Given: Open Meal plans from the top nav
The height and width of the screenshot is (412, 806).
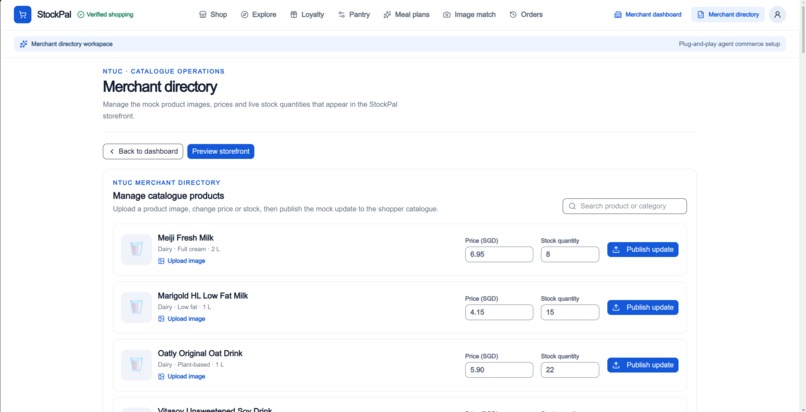Looking at the screenshot, I should (x=406, y=15).
